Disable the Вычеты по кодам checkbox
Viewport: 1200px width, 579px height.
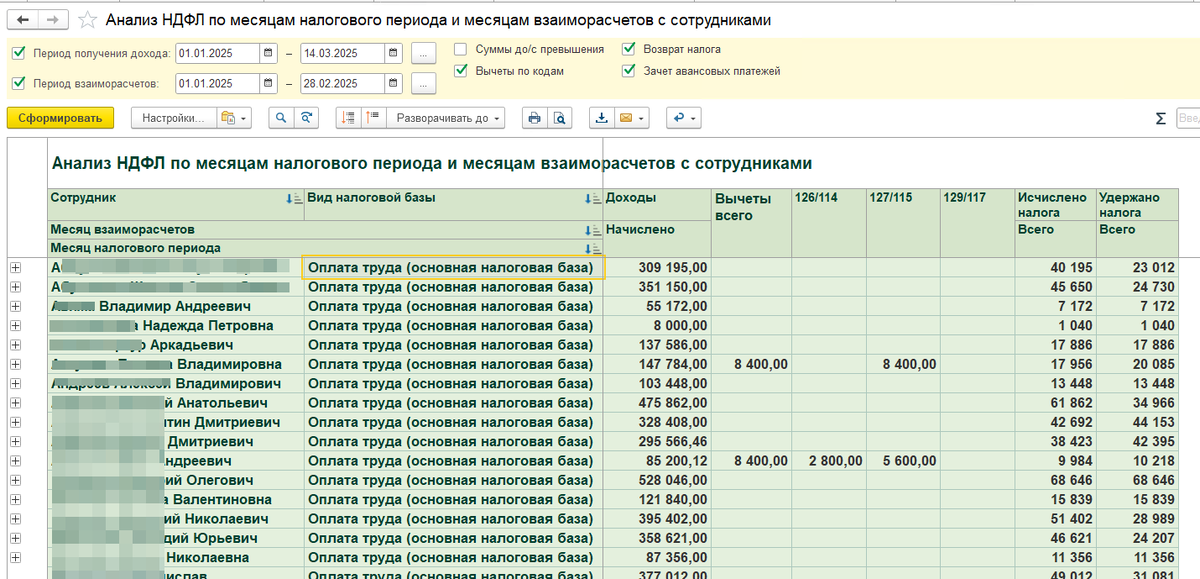click(x=459, y=71)
